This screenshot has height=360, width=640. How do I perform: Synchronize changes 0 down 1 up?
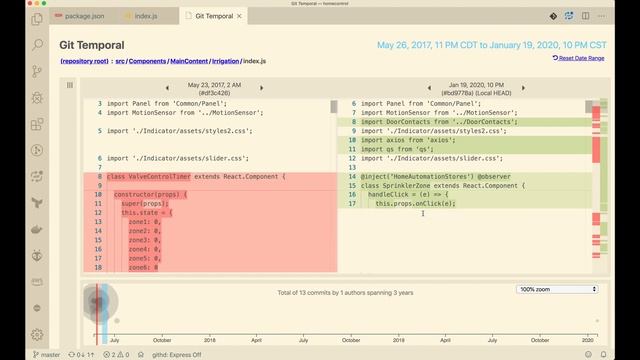tap(81, 355)
